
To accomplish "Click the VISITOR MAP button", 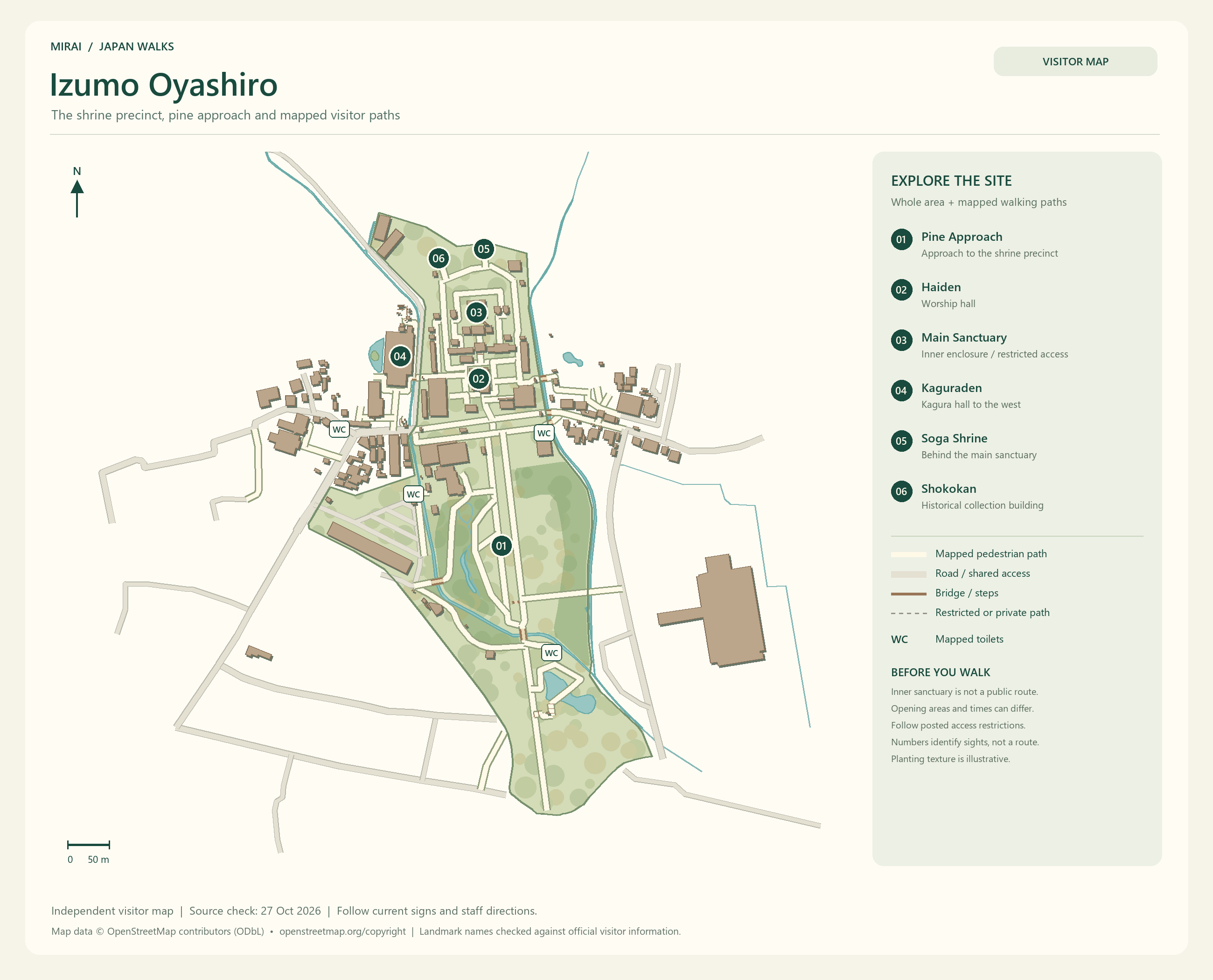I will (x=1075, y=62).
